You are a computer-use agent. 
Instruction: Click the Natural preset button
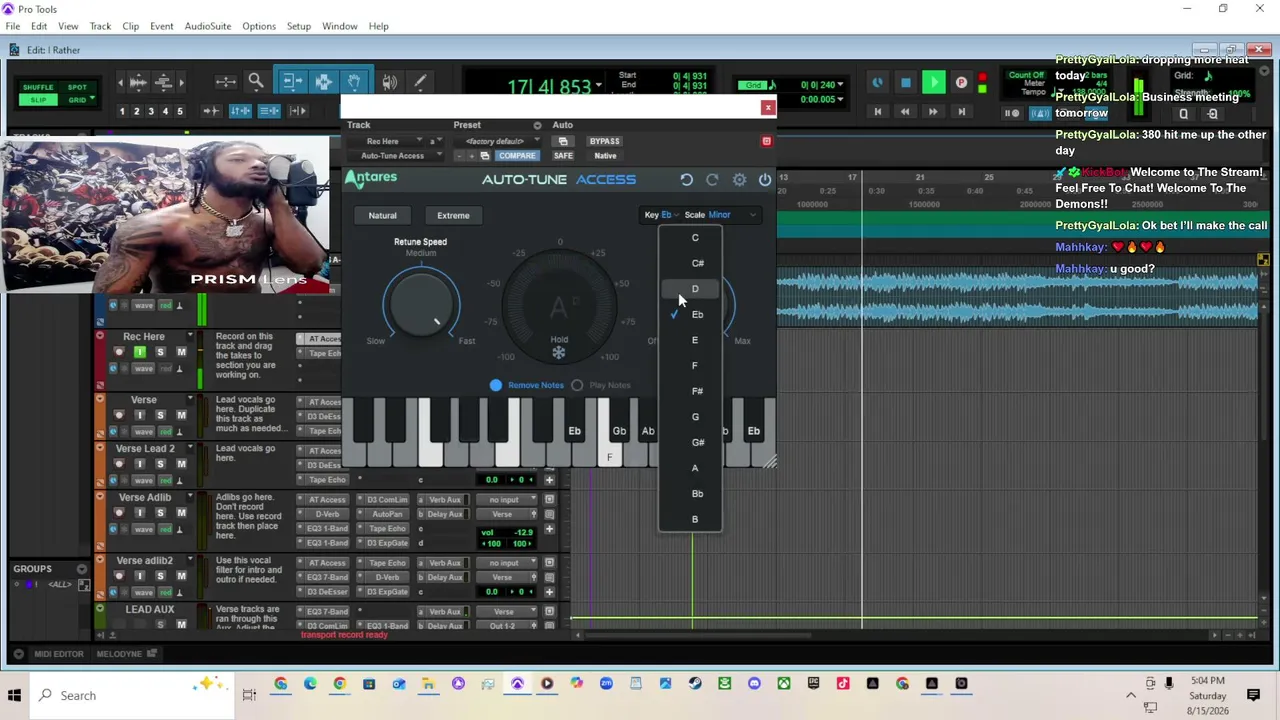(x=383, y=215)
